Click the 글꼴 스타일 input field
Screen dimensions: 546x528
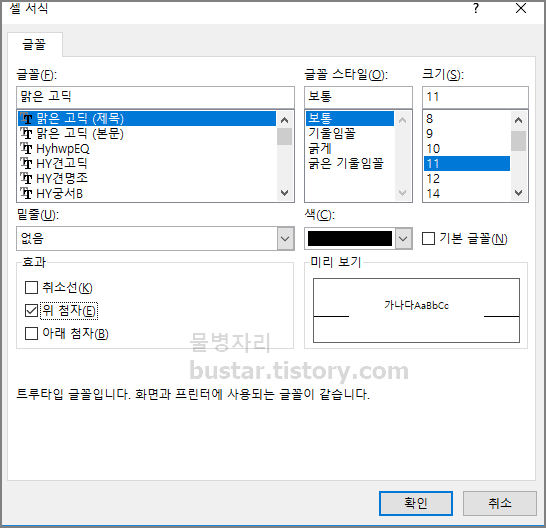358,97
